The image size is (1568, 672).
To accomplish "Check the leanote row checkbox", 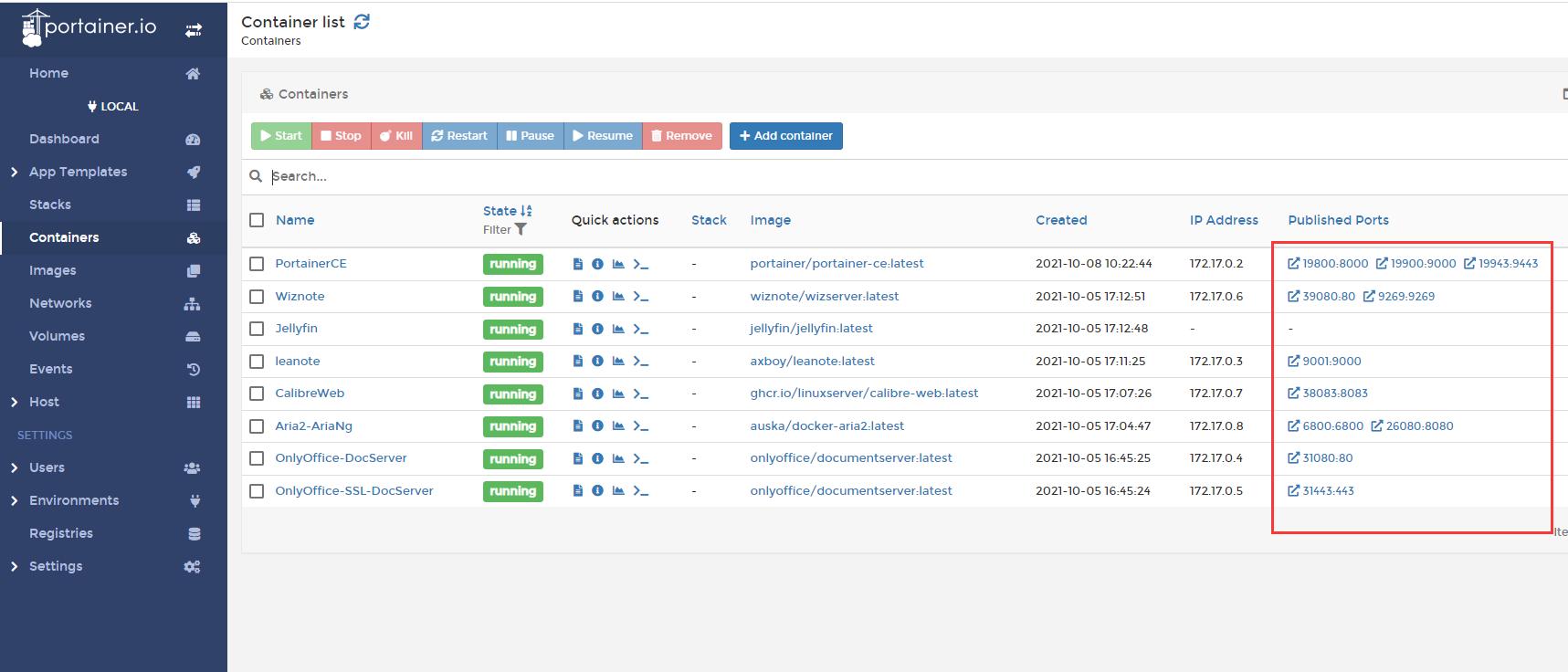I will (257, 362).
